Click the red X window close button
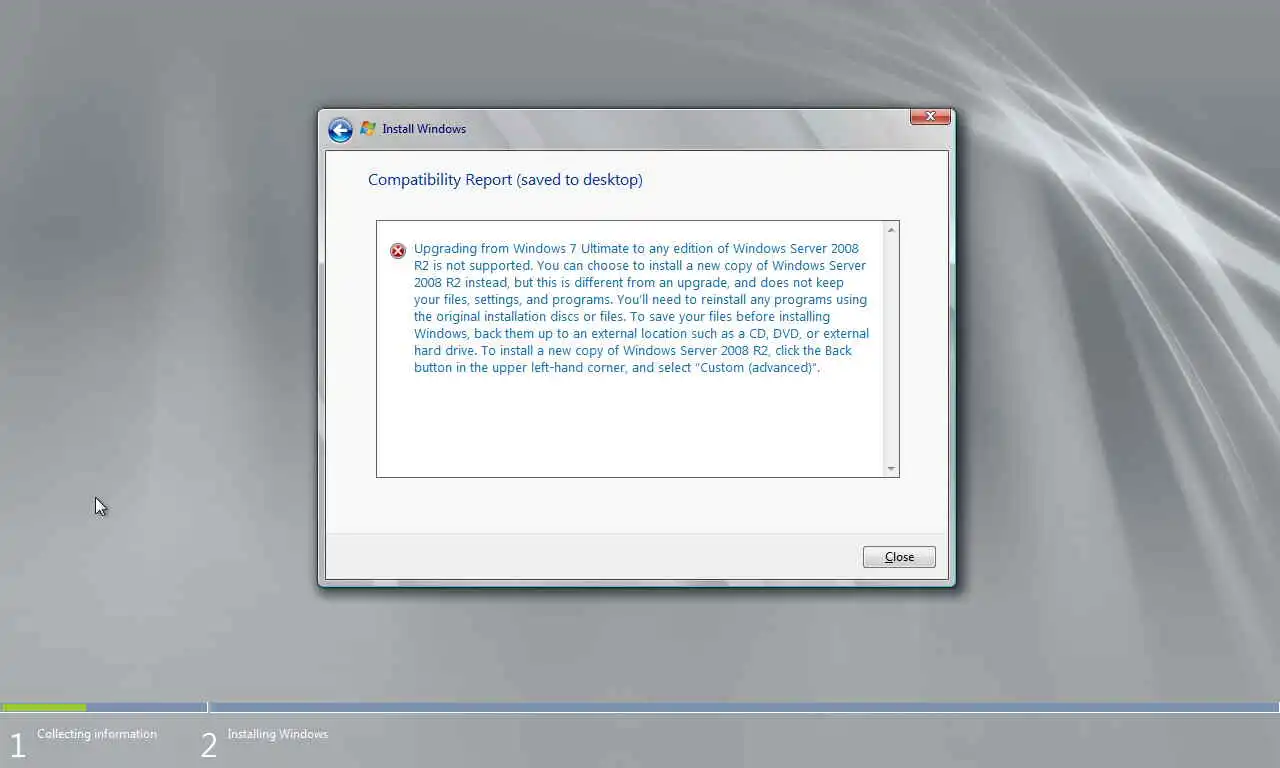 pos(930,116)
